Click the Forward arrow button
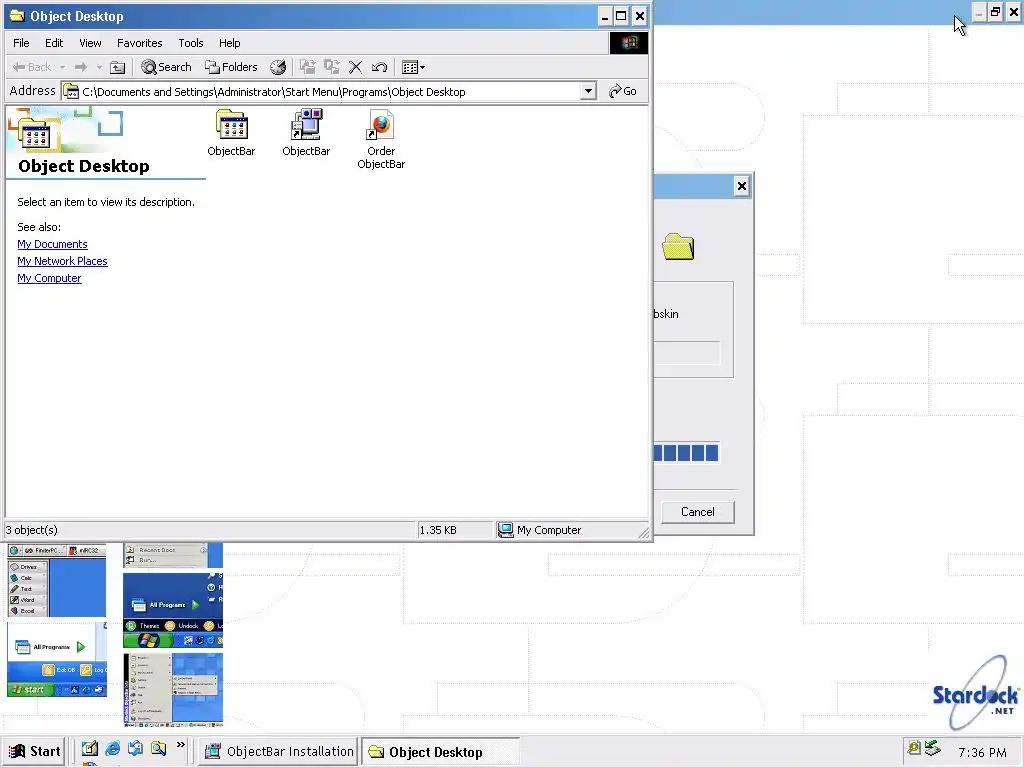 (81, 67)
